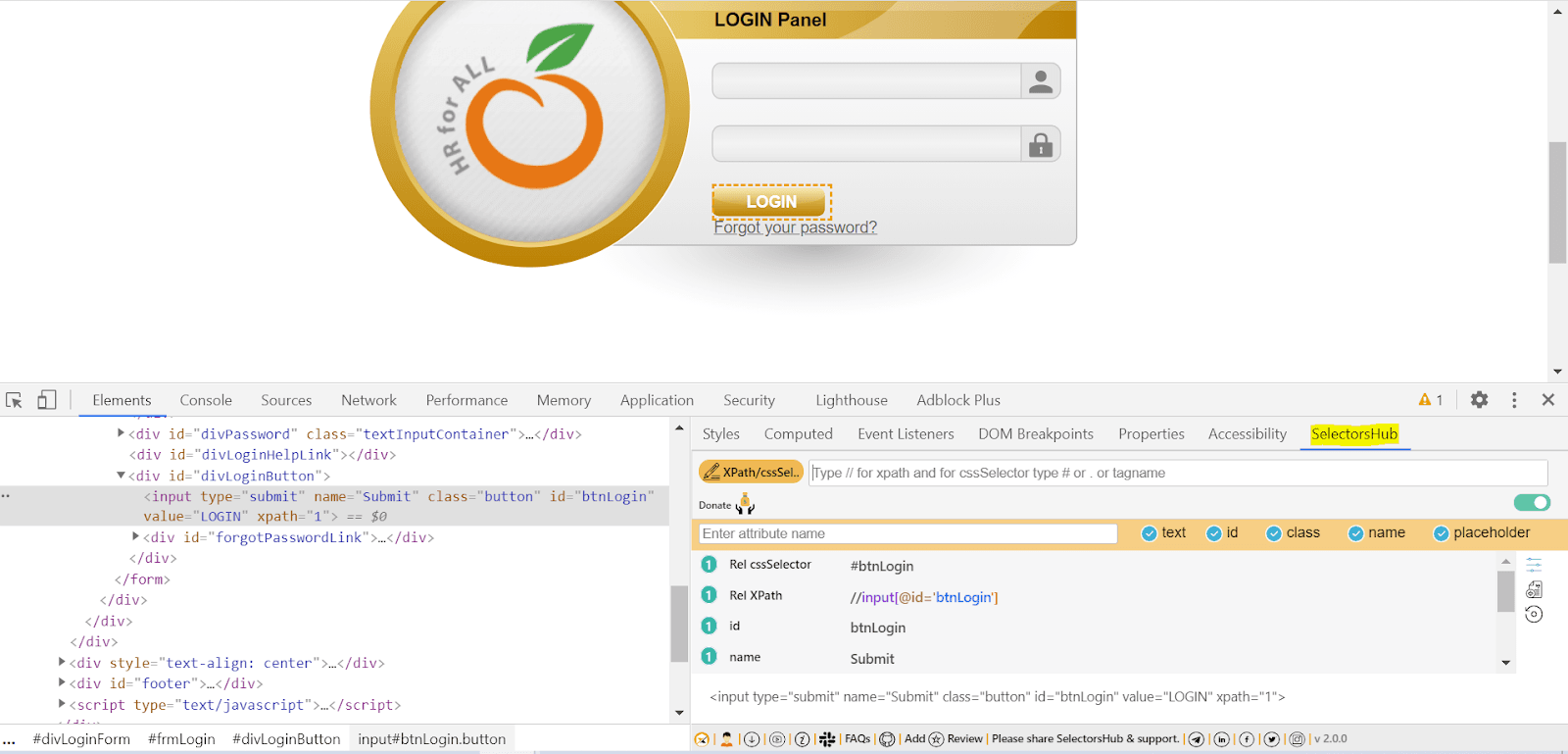Screen dimensions: 1568x754
Task: Collapse the divLoginButton node
Action: pos(121,476)
